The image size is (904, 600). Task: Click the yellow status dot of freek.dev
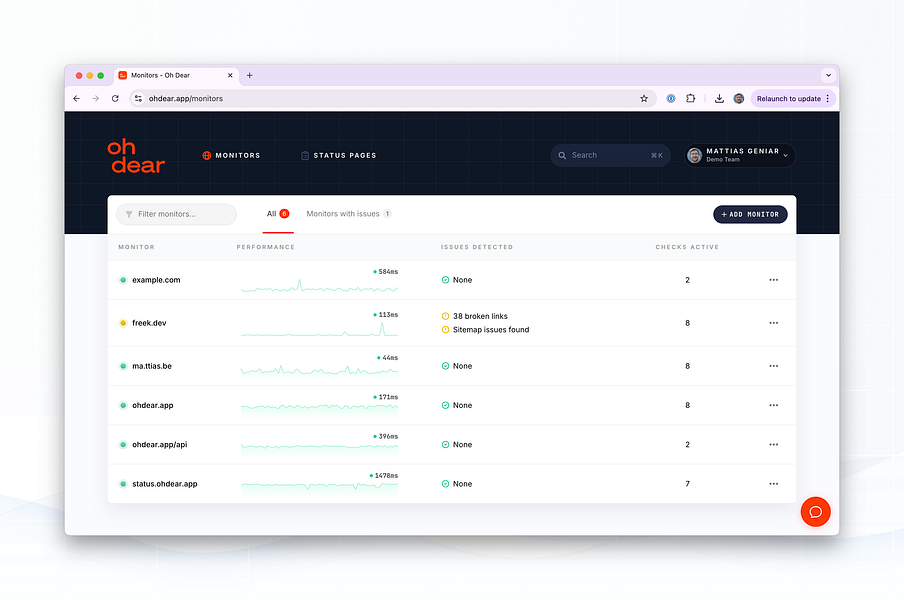(x=123, y=323)
